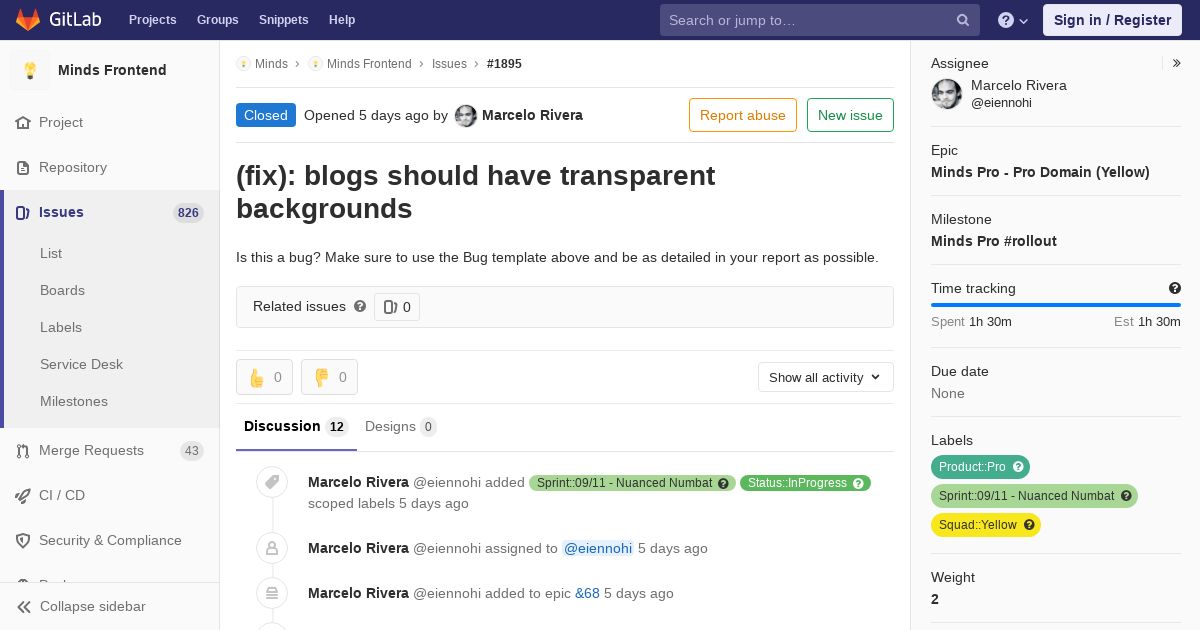This screenshot has height=630, width=1200.
Task: Click the &68 epic link
Action: (587, 593)
